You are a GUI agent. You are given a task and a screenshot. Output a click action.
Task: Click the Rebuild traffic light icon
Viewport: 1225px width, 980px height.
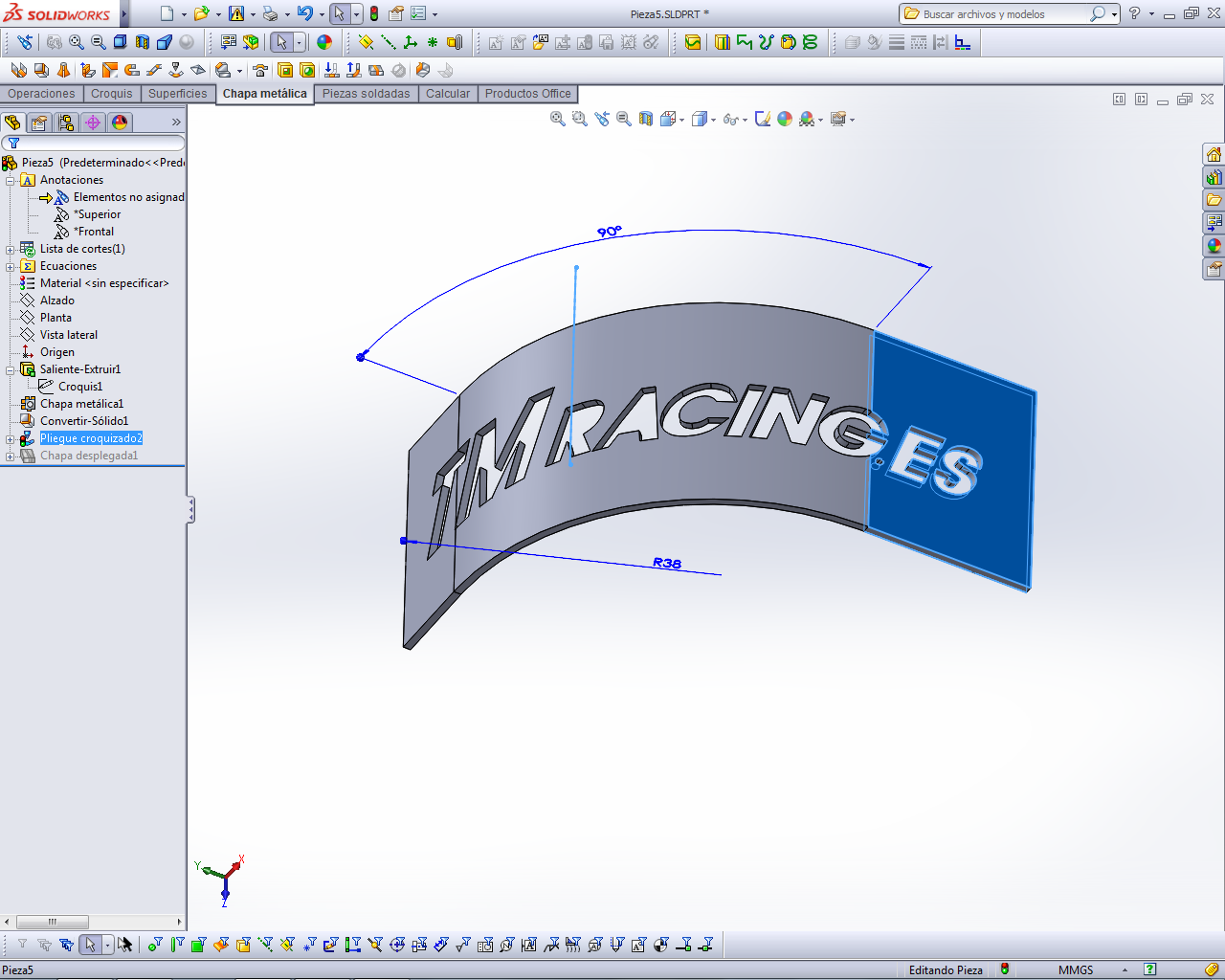tap(373, 13)
